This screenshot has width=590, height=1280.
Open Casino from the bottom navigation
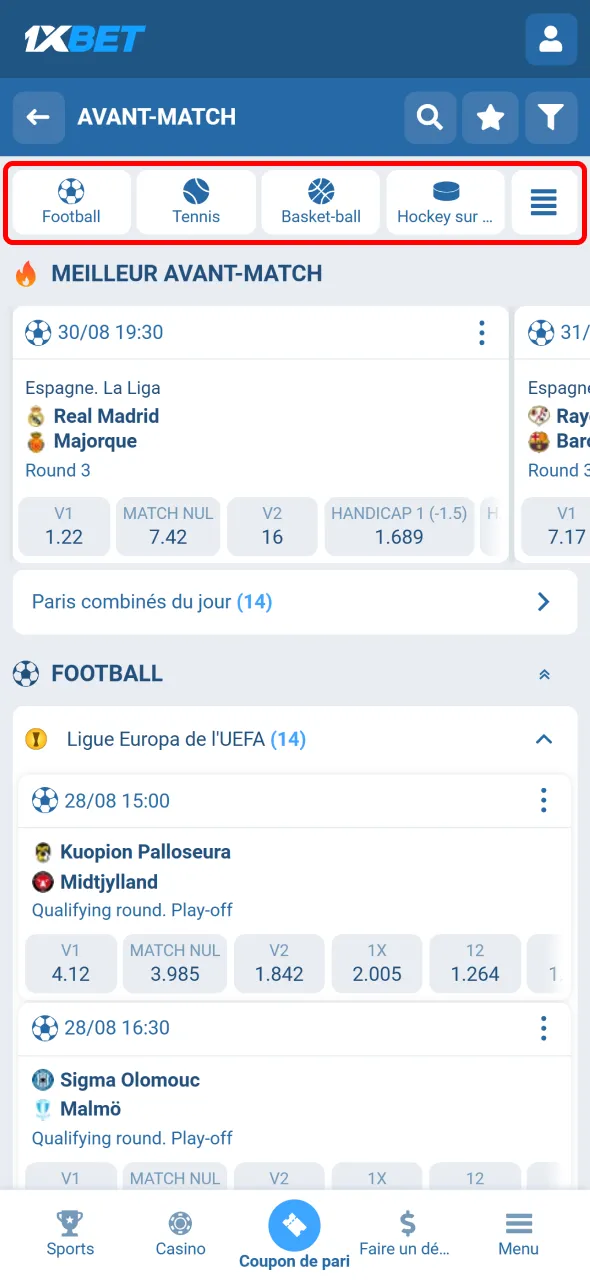[180, 1232]
